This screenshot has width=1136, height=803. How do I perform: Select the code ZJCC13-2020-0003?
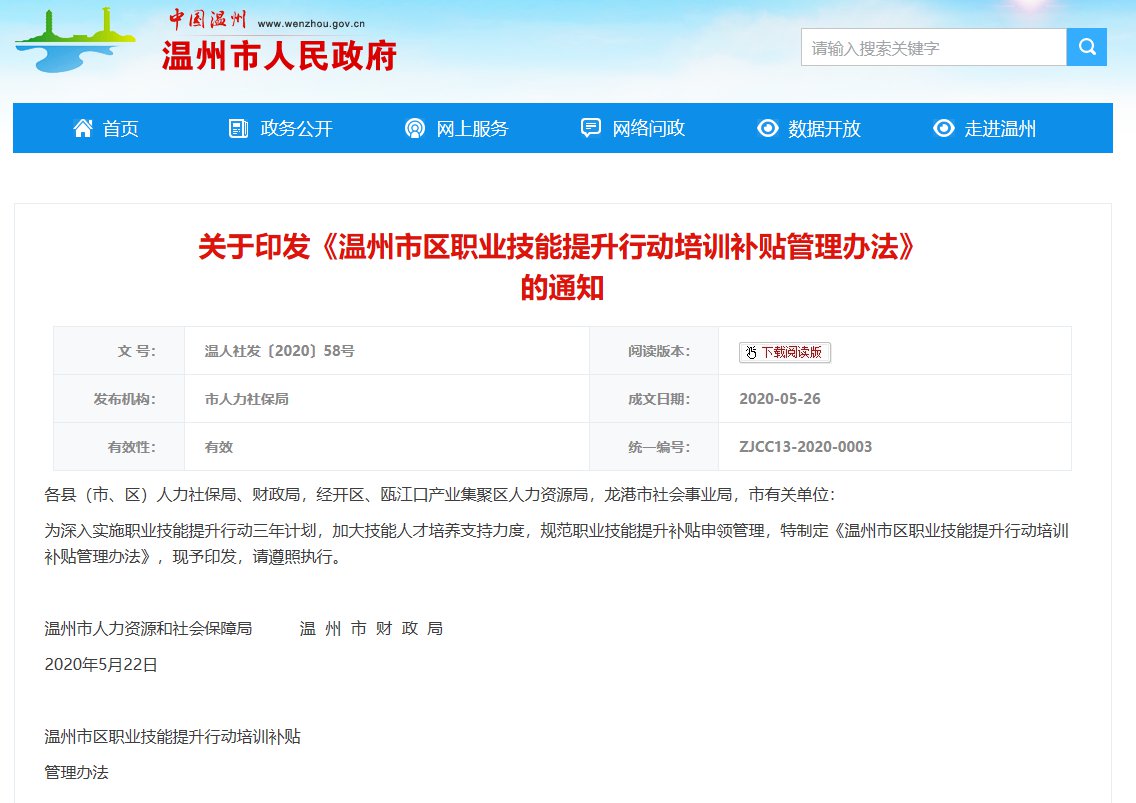coord(806,446)
